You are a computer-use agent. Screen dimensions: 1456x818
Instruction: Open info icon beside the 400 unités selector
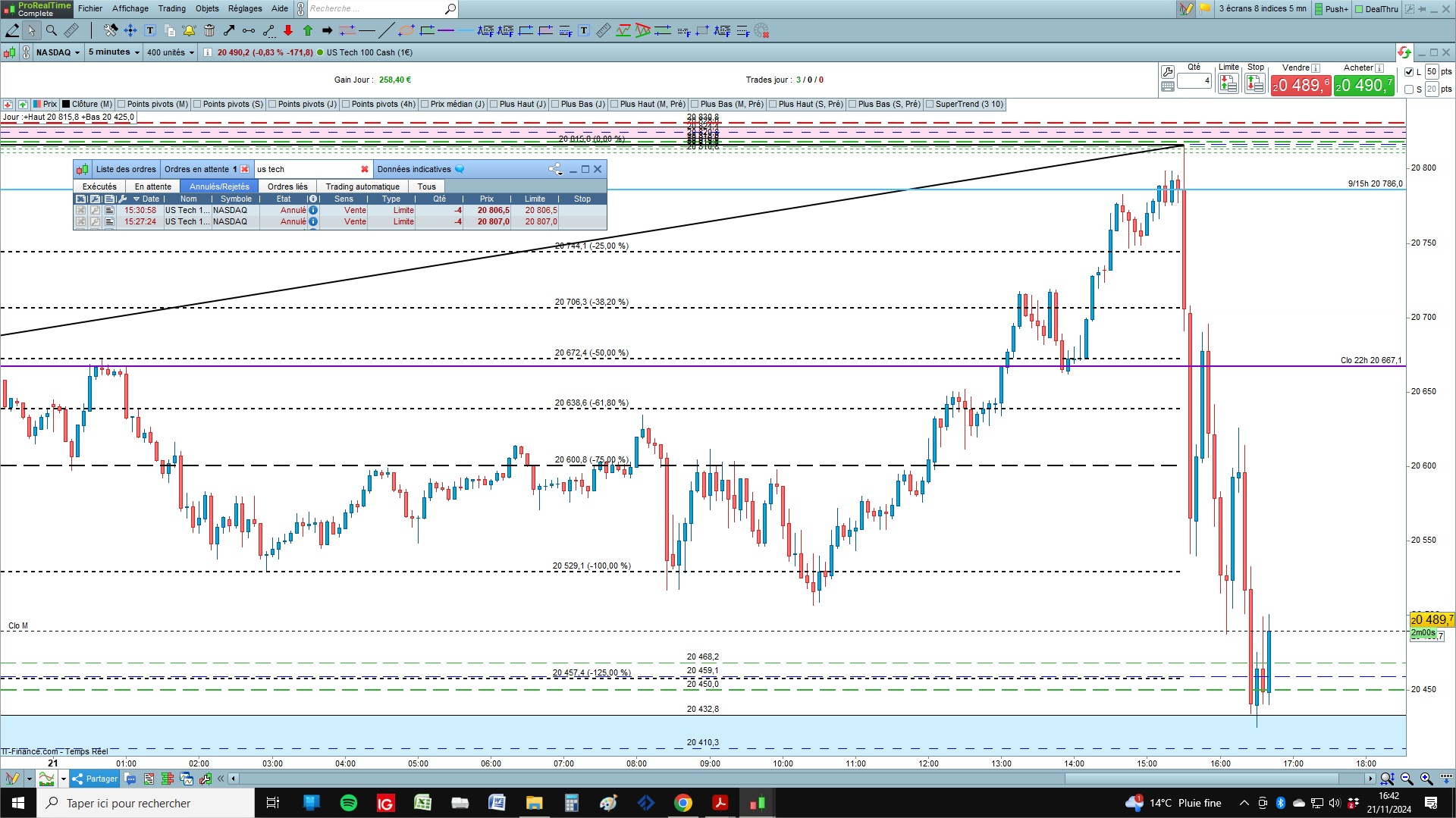click(x=208, y=52)
